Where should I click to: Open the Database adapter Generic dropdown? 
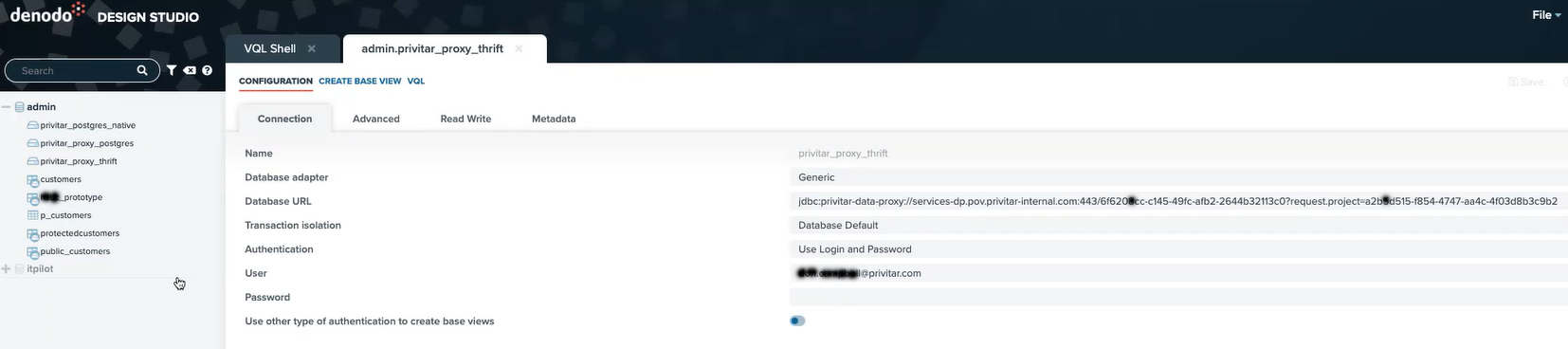click(1178, 177)
